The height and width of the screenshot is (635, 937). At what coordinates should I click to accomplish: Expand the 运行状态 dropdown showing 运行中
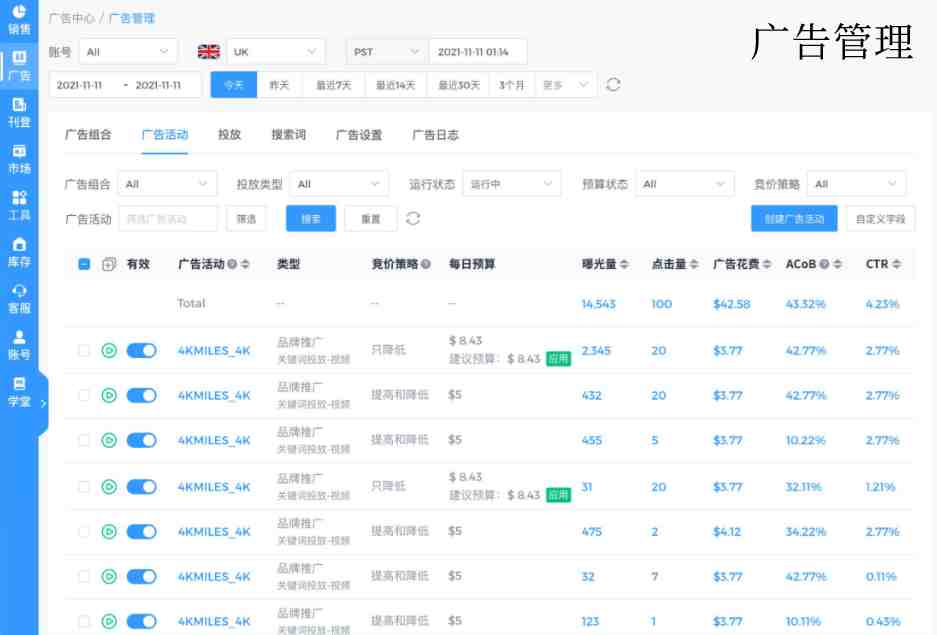point(511,184)
